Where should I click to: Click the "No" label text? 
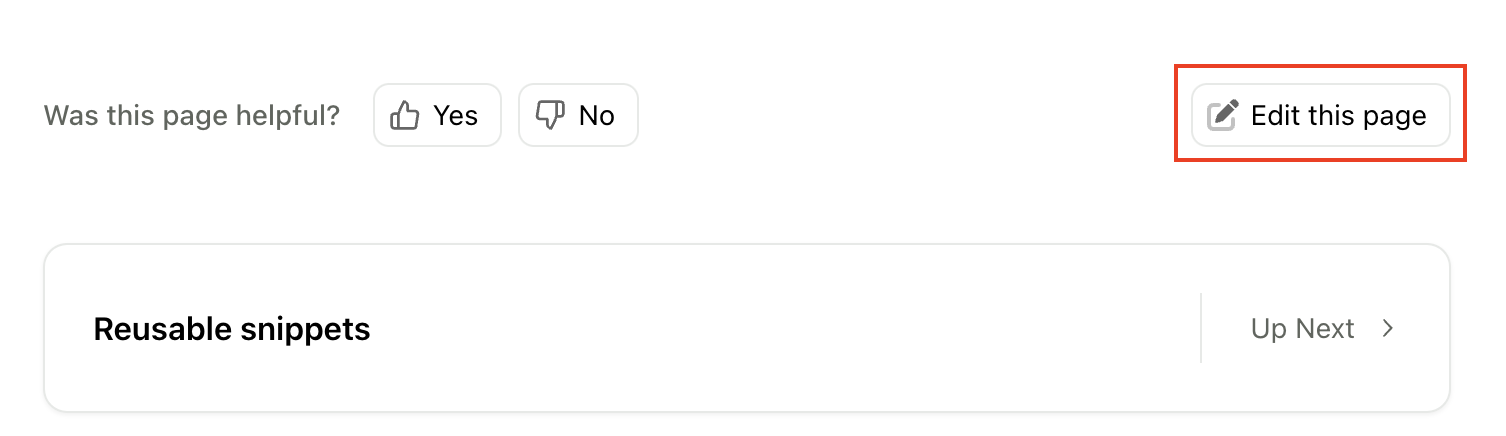pyautogui.click(x=596, y=116)
